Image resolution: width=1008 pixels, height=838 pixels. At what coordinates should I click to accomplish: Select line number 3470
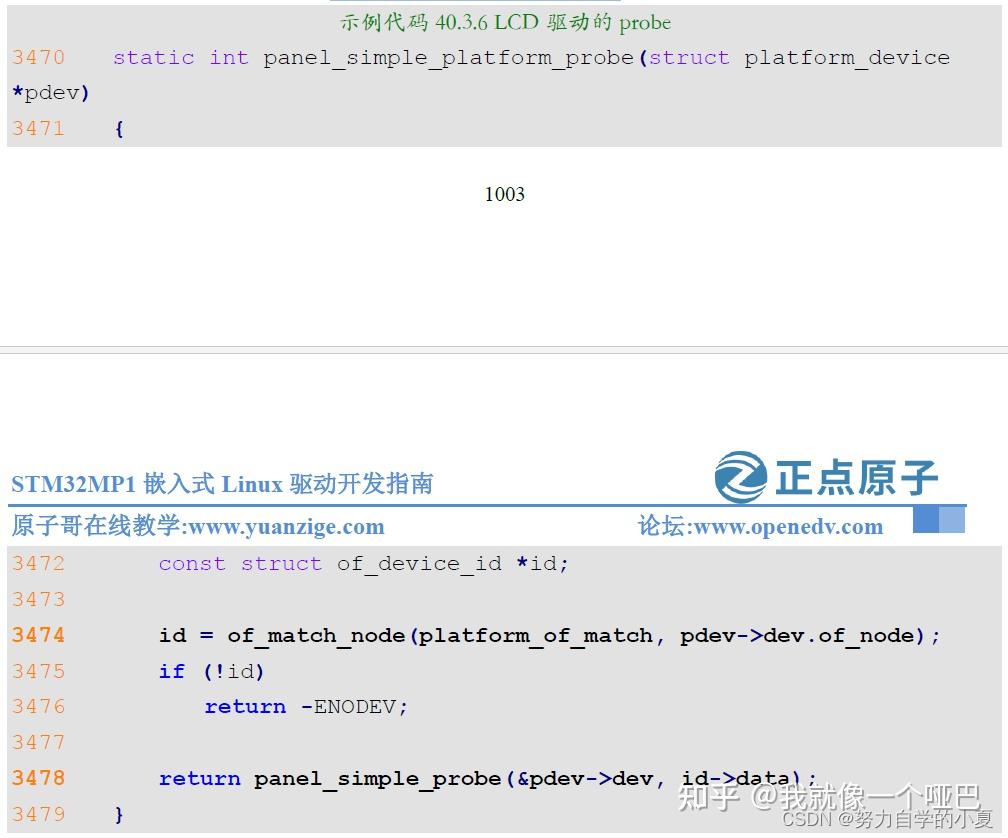(38, 58)
